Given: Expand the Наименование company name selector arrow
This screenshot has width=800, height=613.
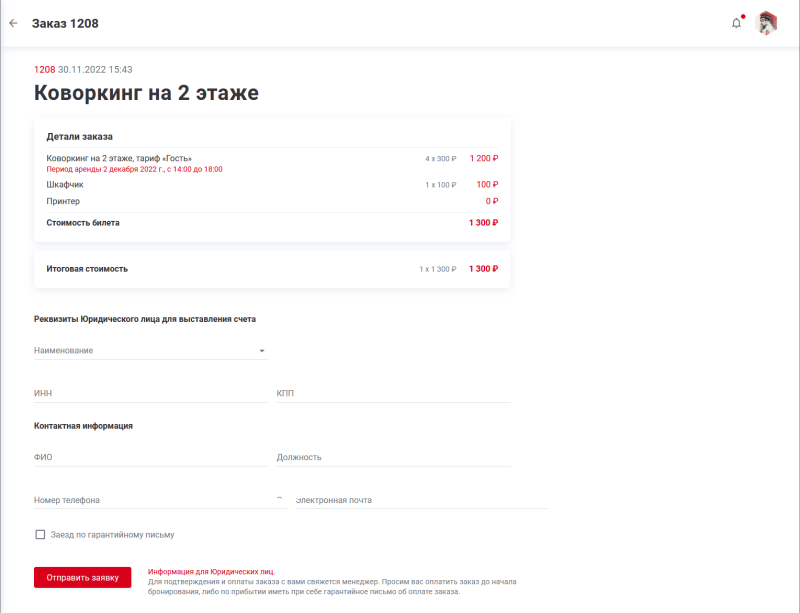Looking at the screenshot, I should [x=262, y=351].
